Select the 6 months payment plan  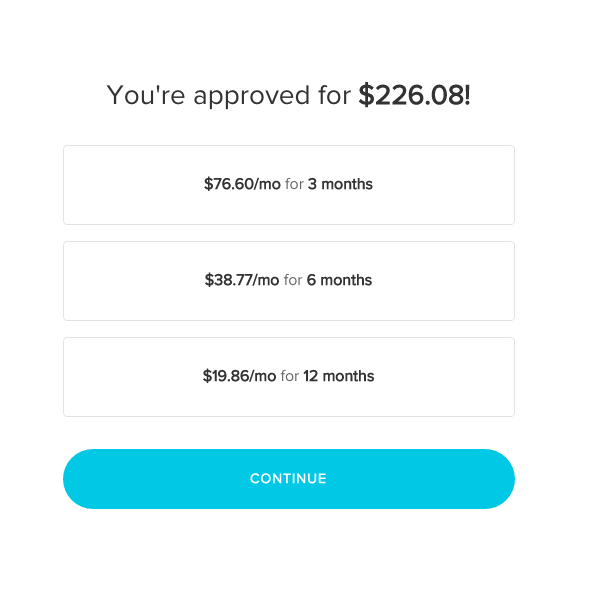pos(289,281)
